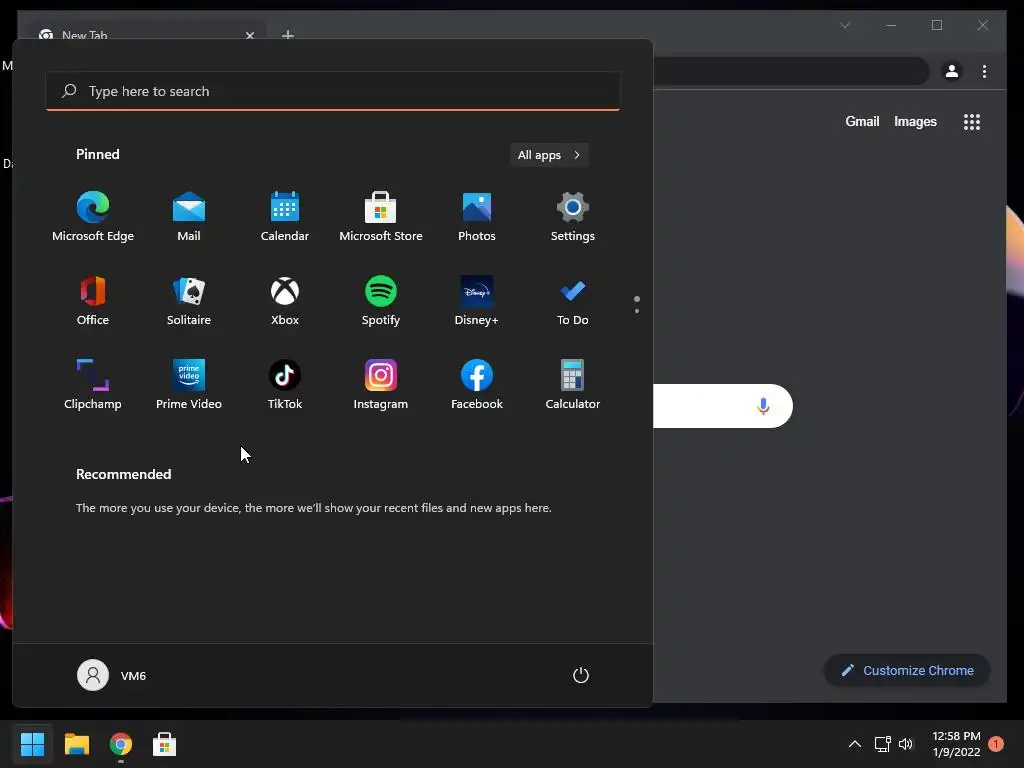1024x768 pixels.
Task: Click Chrome profile avatar icon
Action: 952,71
